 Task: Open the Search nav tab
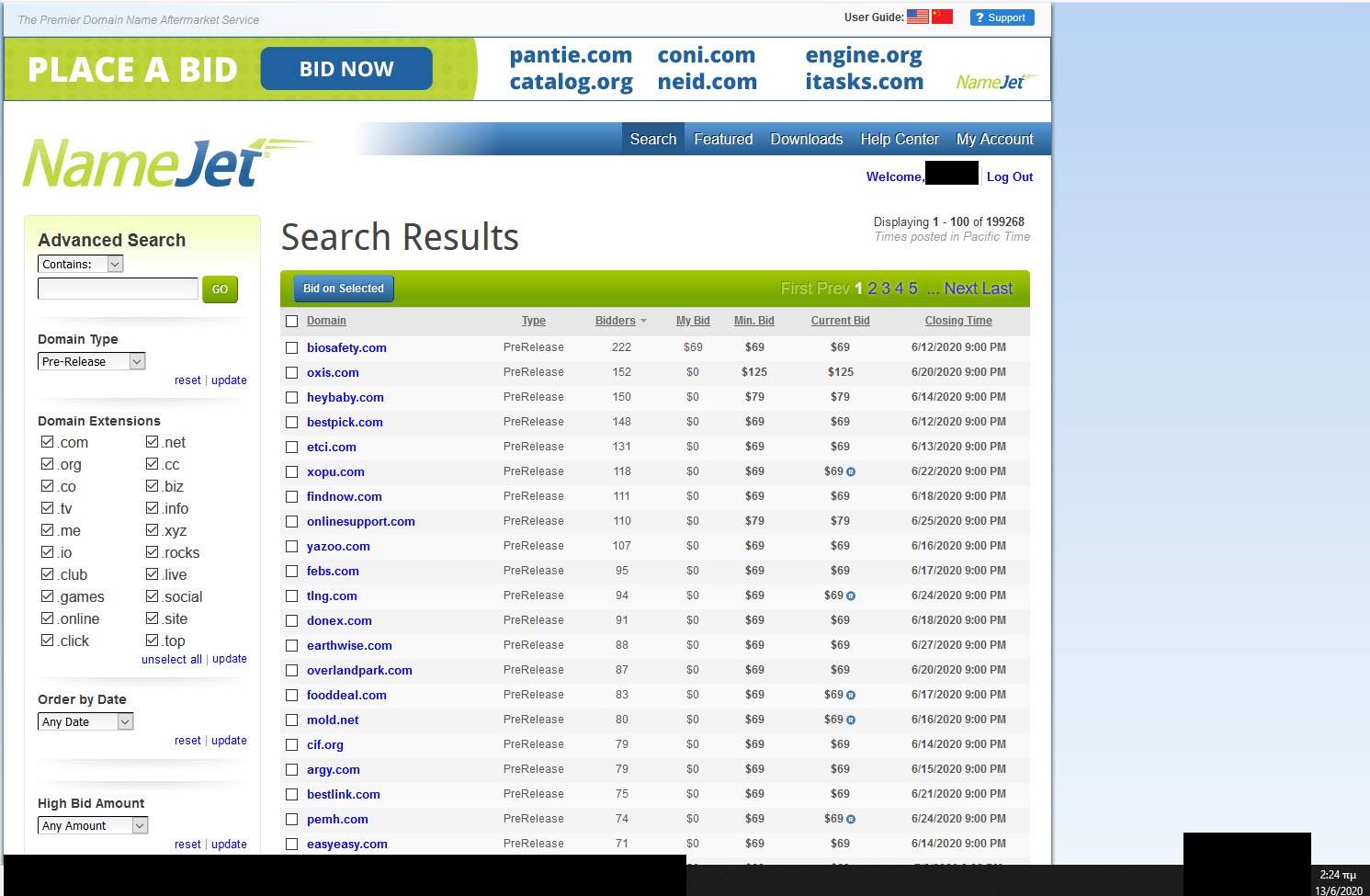(x=653, y=139)
